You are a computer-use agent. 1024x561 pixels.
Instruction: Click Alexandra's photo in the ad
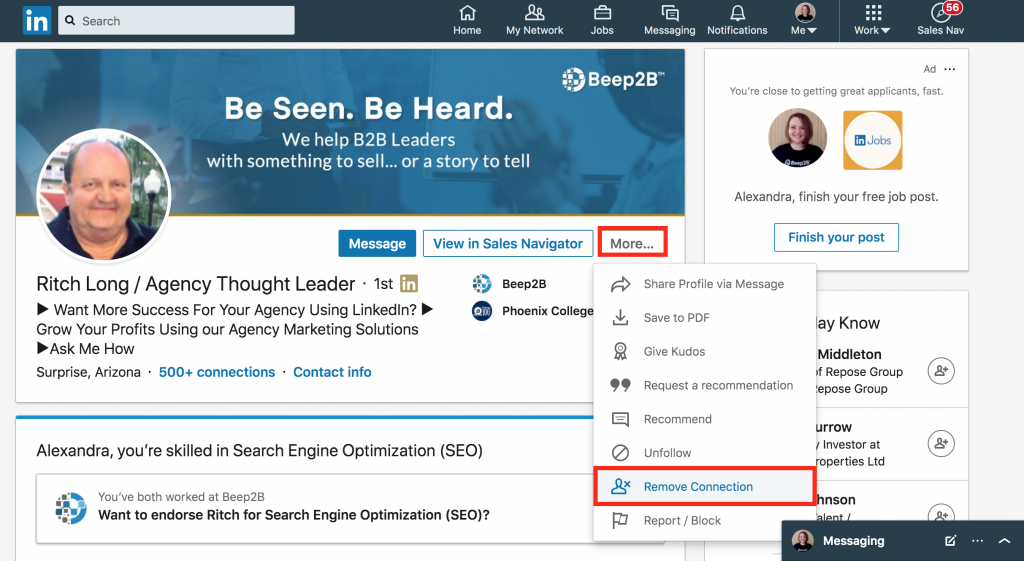(798, 138)
